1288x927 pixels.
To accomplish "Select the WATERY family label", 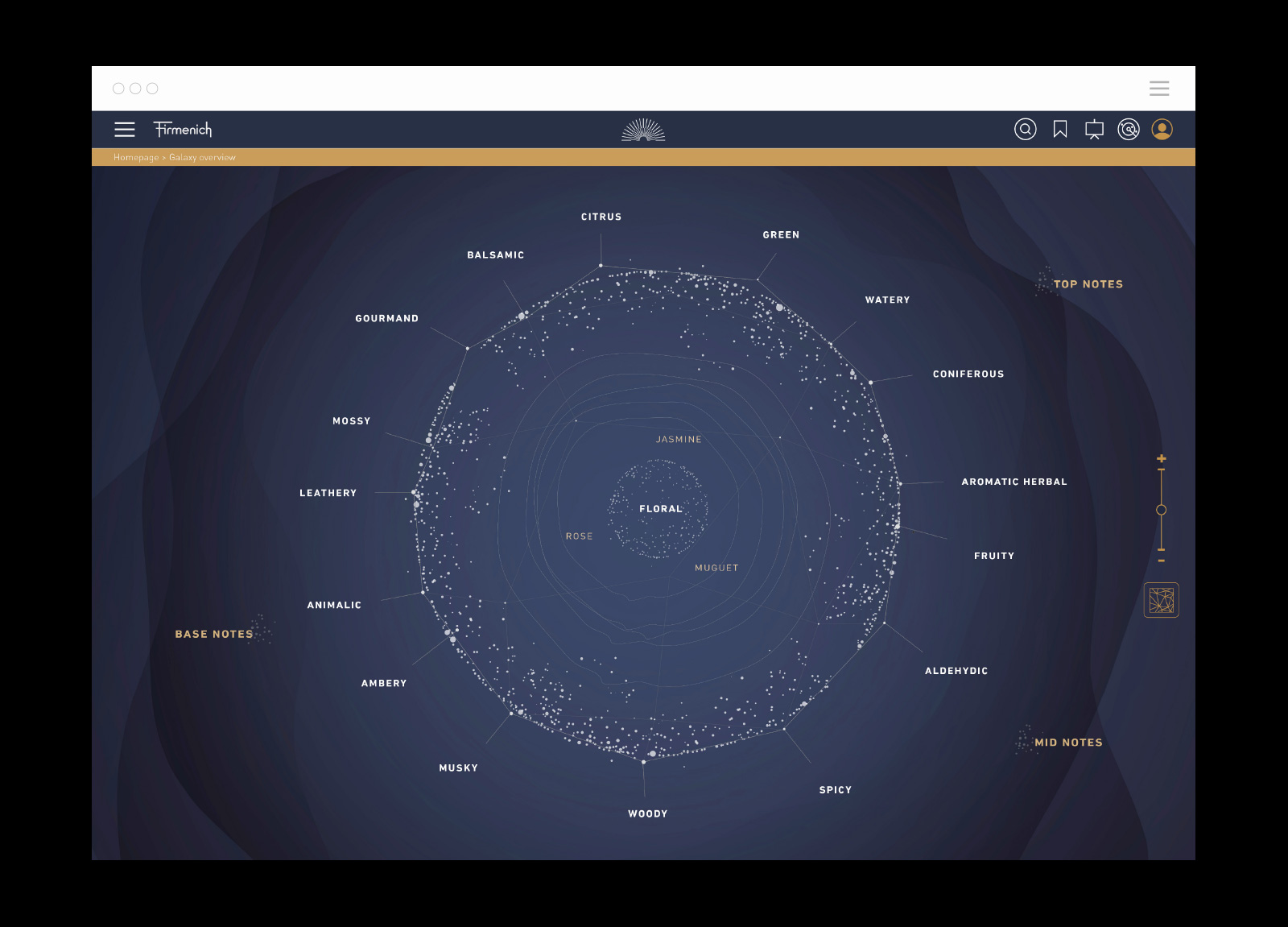I will pyautogui.click(x=887, y=300).
